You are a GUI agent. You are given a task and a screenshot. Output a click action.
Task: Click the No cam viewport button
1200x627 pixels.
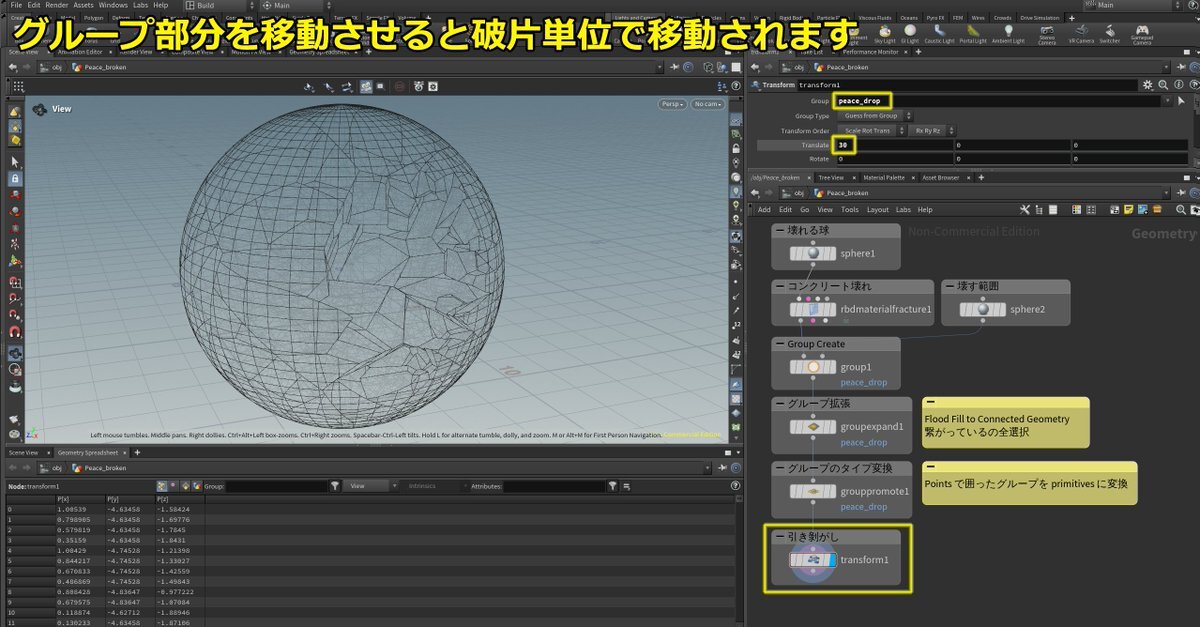707,104
